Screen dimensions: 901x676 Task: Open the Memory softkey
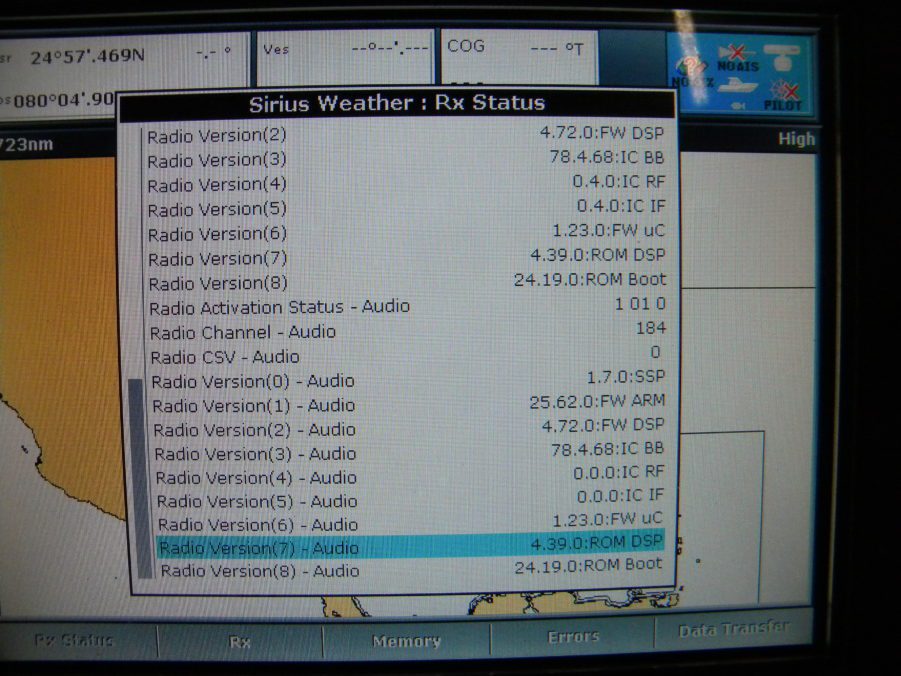(x=406, y=640)
